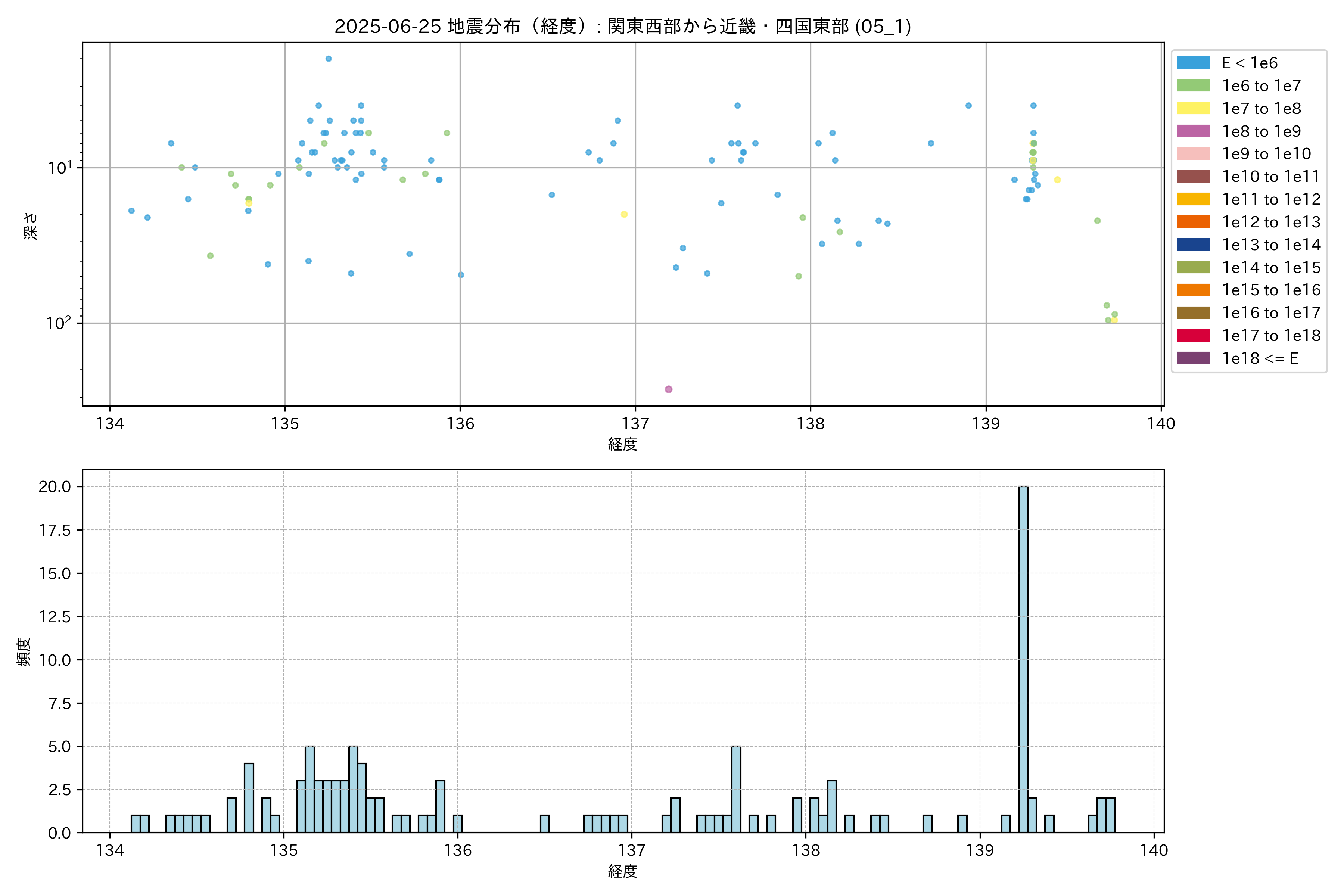Click the 1e18 <= E legend swatch
This screenshot has width=1344, height=896.
(x=1193, y=358)
